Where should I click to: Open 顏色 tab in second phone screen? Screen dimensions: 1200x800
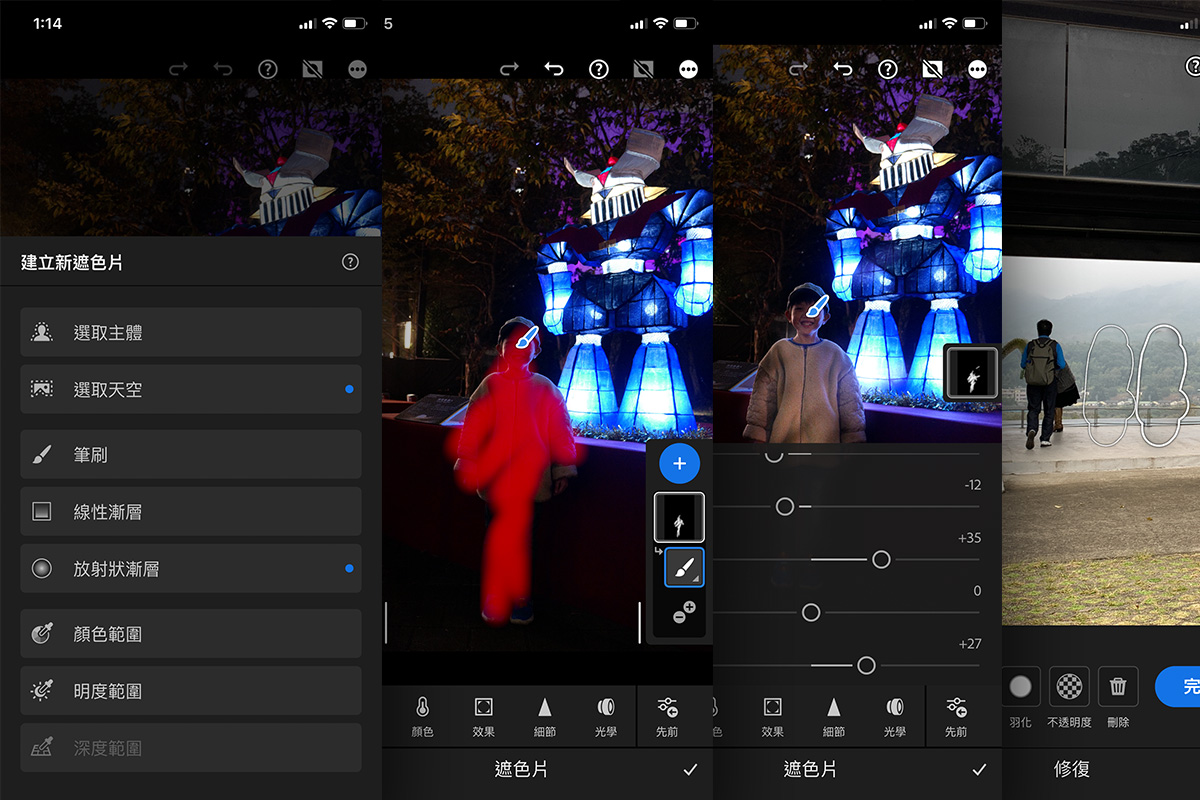click(x=423, y=715)
